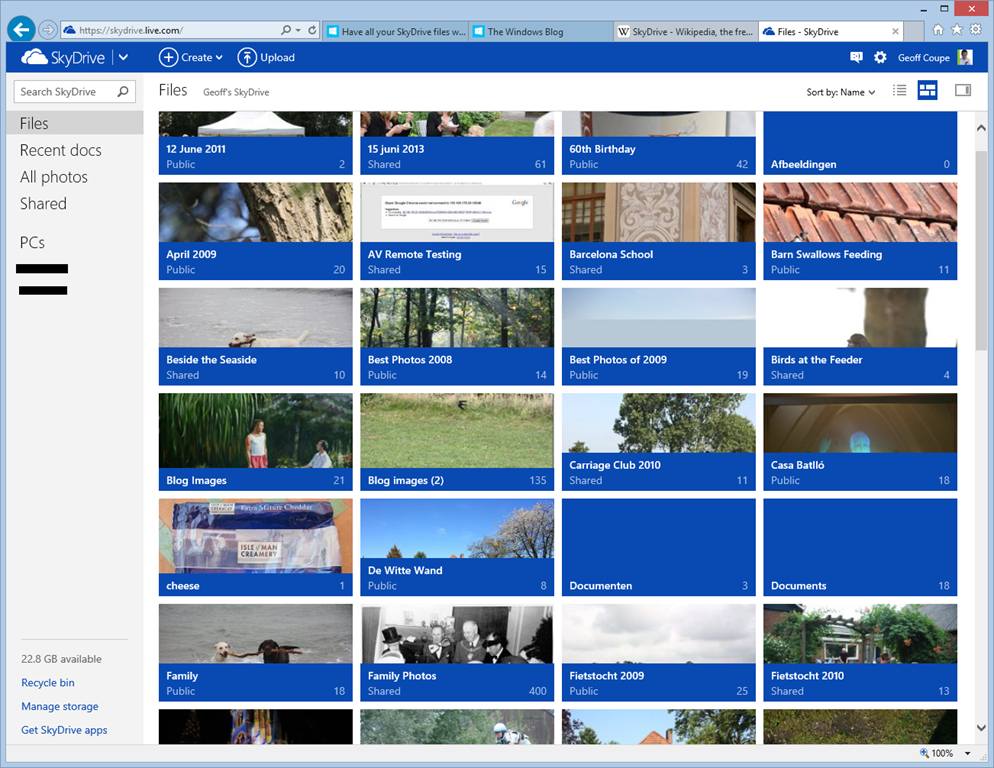Open the settings gear in SkyDrive header
This screenshot has width=994, height=768.
[880, 58]
